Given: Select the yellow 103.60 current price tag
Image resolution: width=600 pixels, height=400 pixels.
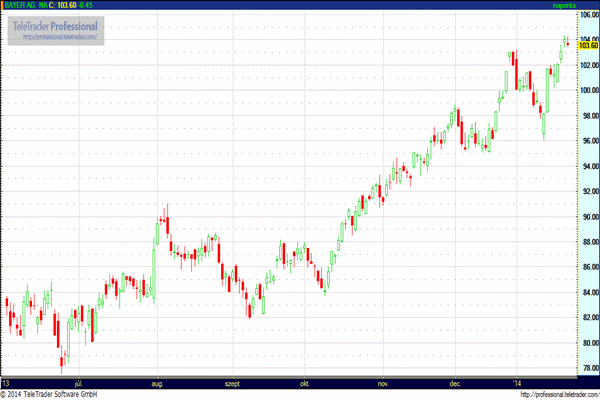Looking at the screenshot, I should click(588, 46).
